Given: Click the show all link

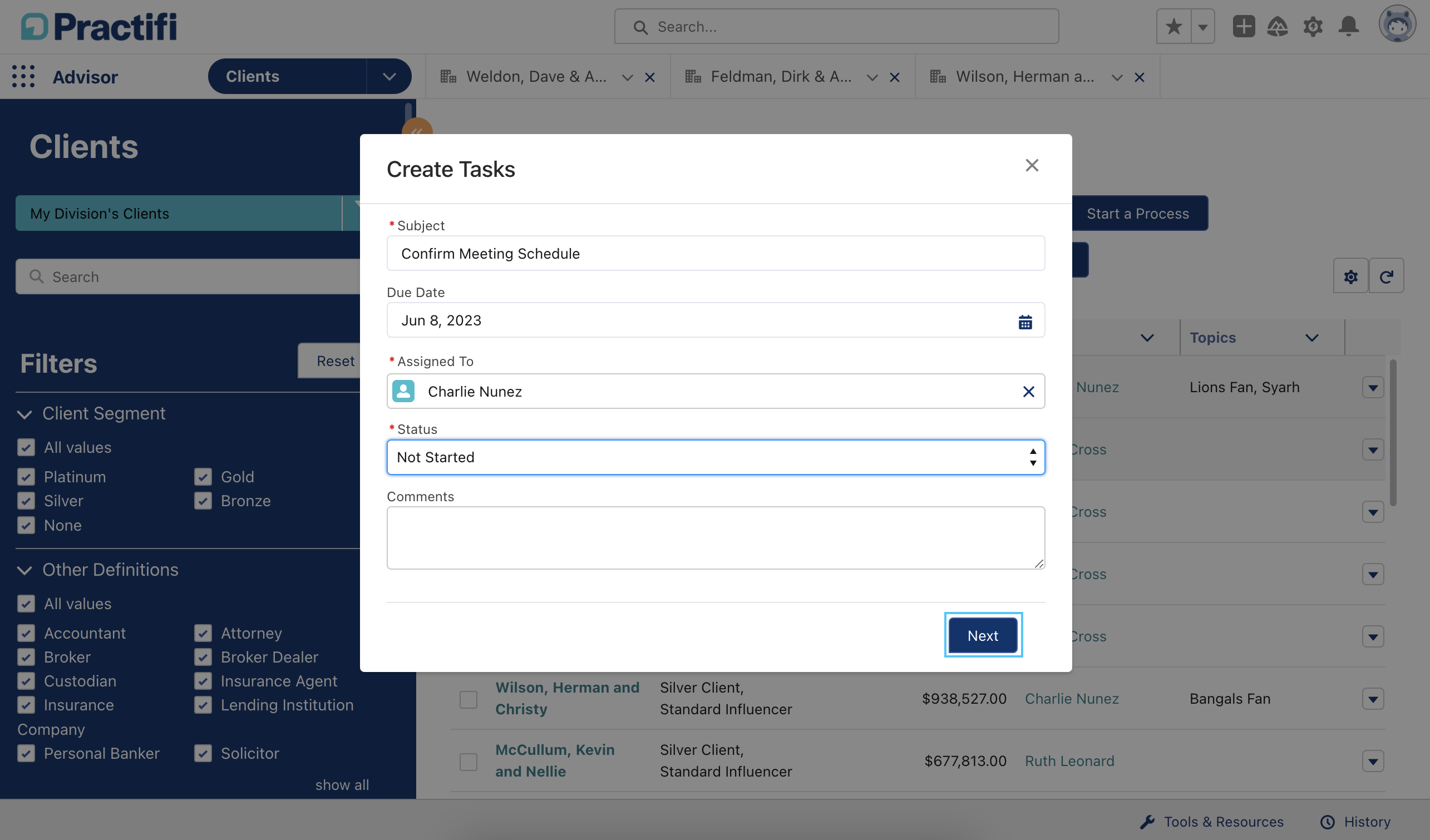Looking at the screenshot, I should coord(342,785).
